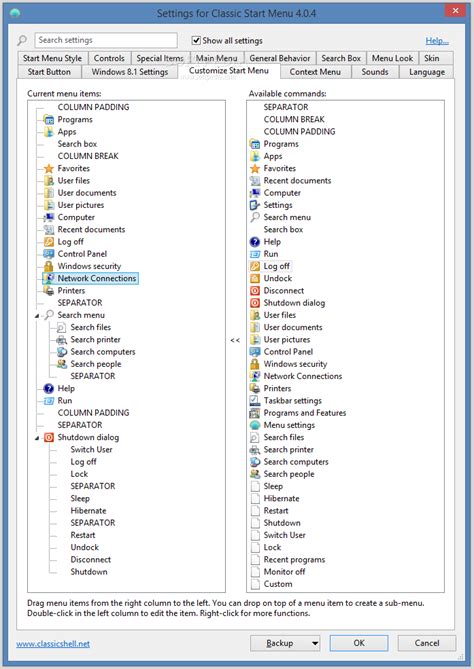Collapse the Search menu tree node
474x669 pixels.
pyautogui.click(x=37, y=316)
